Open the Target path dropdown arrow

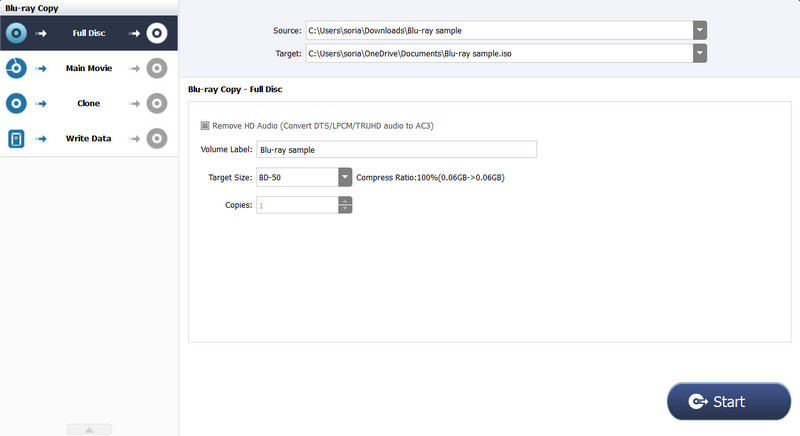(700, 54)
